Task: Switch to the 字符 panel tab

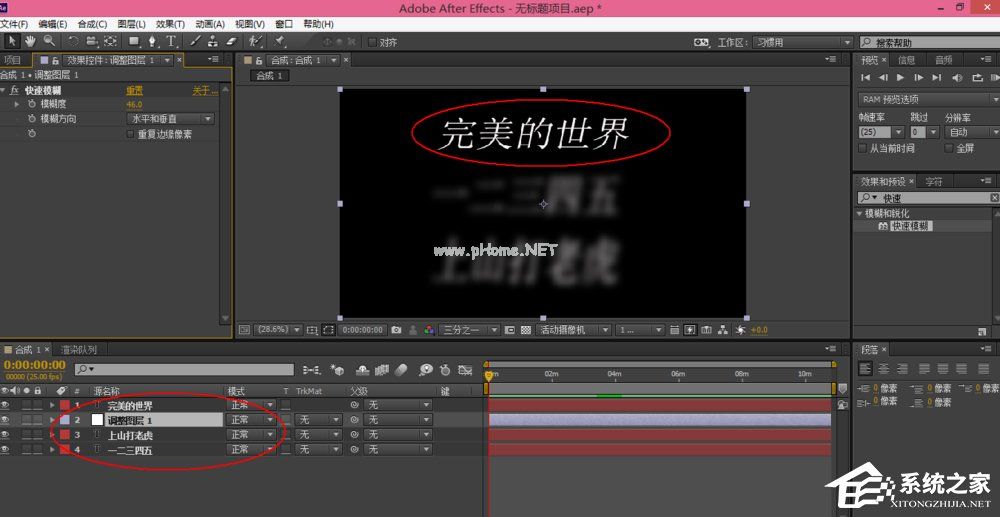Action: [x=934, y=182]
